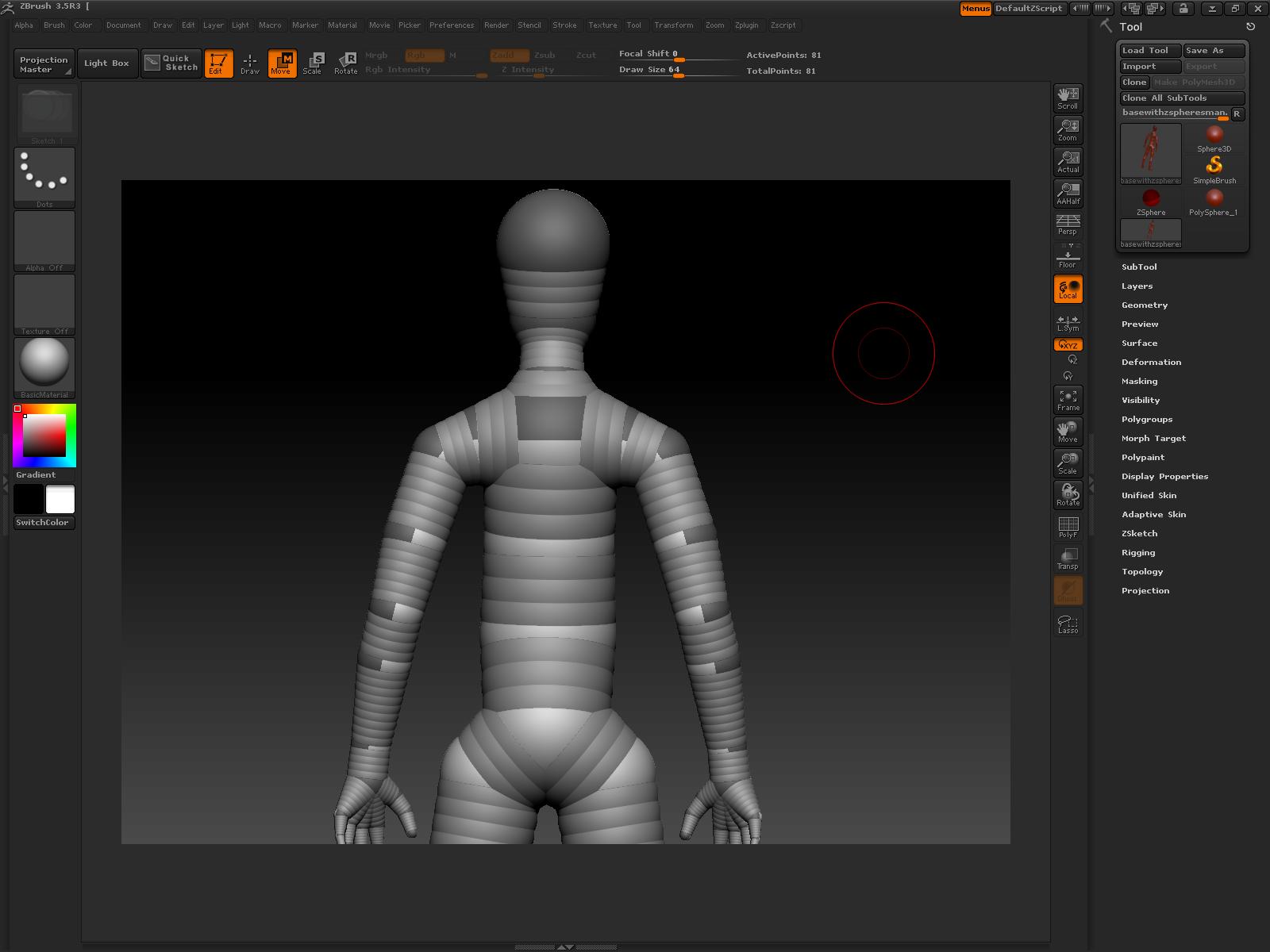
Task: Select the Rotate tool in top toolbar
Action: pos(346,63)
